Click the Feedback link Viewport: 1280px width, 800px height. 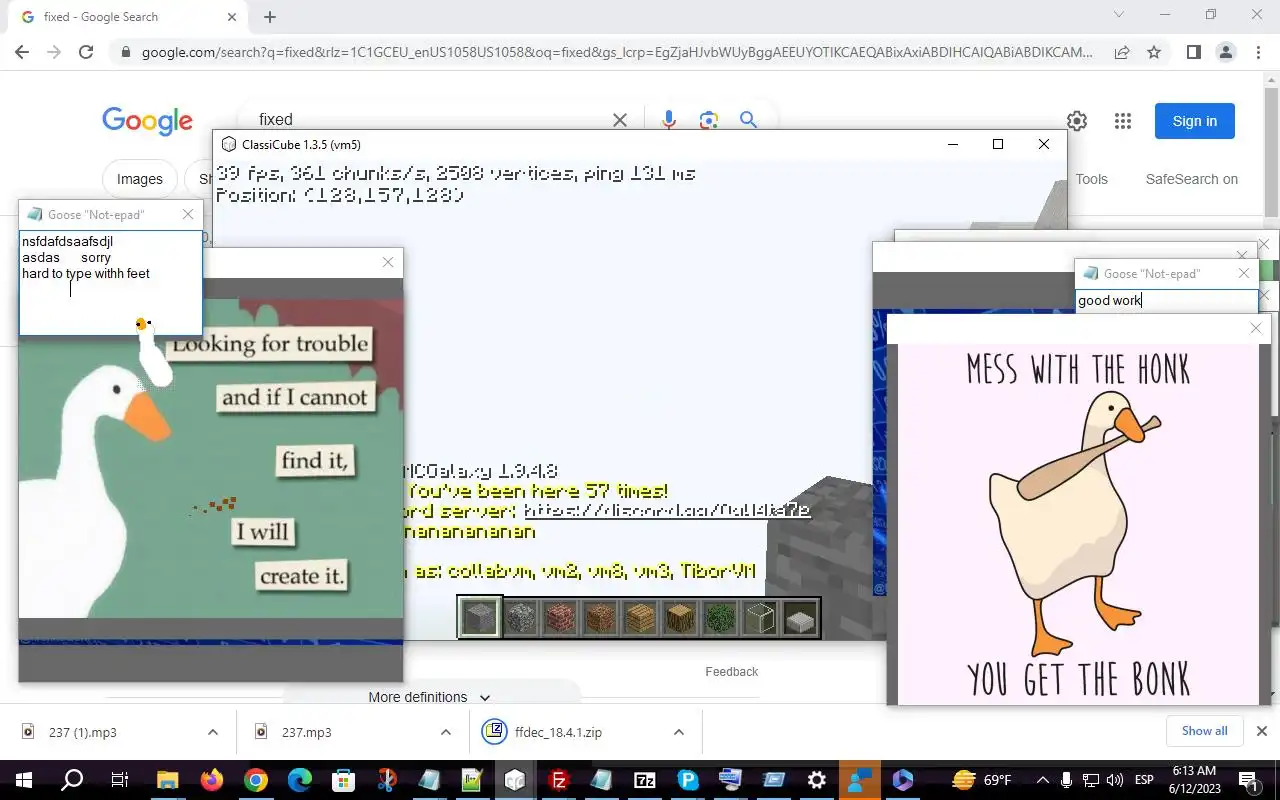(x=732, y=672)
